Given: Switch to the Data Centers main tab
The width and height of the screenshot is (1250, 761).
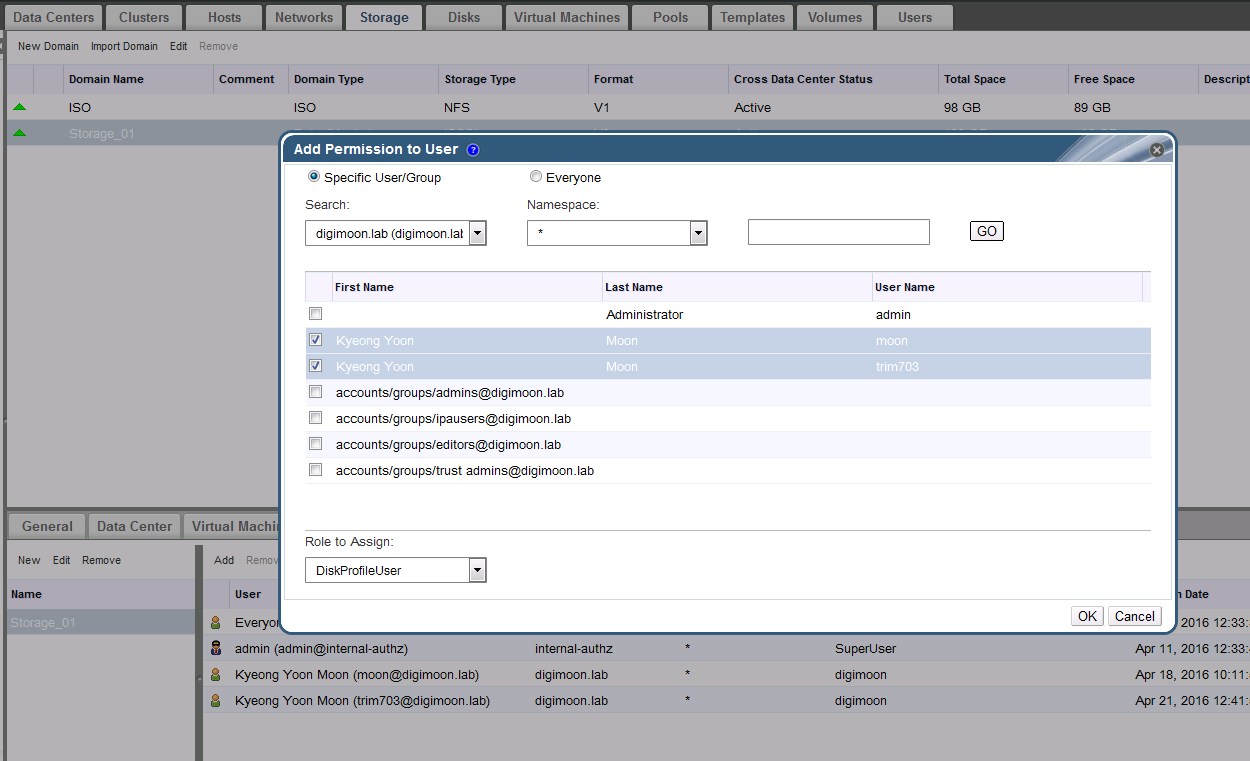Looking at the screenshot, I should pyautogui.click(x=54, y=17).
